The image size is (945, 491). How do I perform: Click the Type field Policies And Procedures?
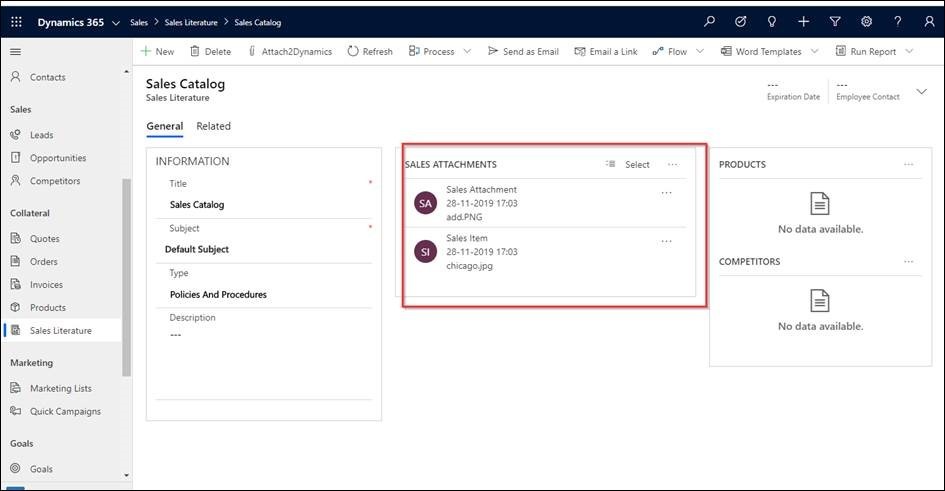(x=265, y=295)
